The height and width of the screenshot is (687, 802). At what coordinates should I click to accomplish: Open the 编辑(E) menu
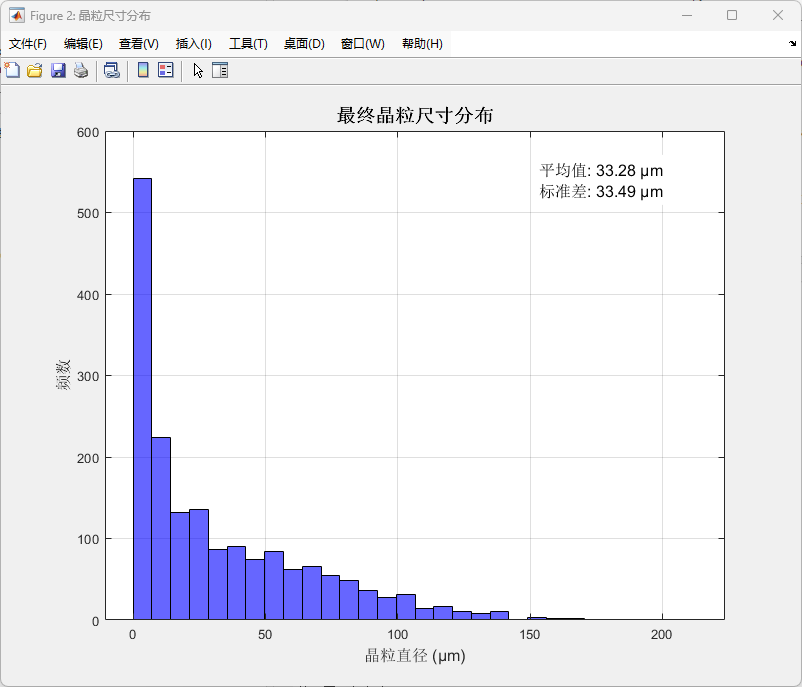[83, 44]
